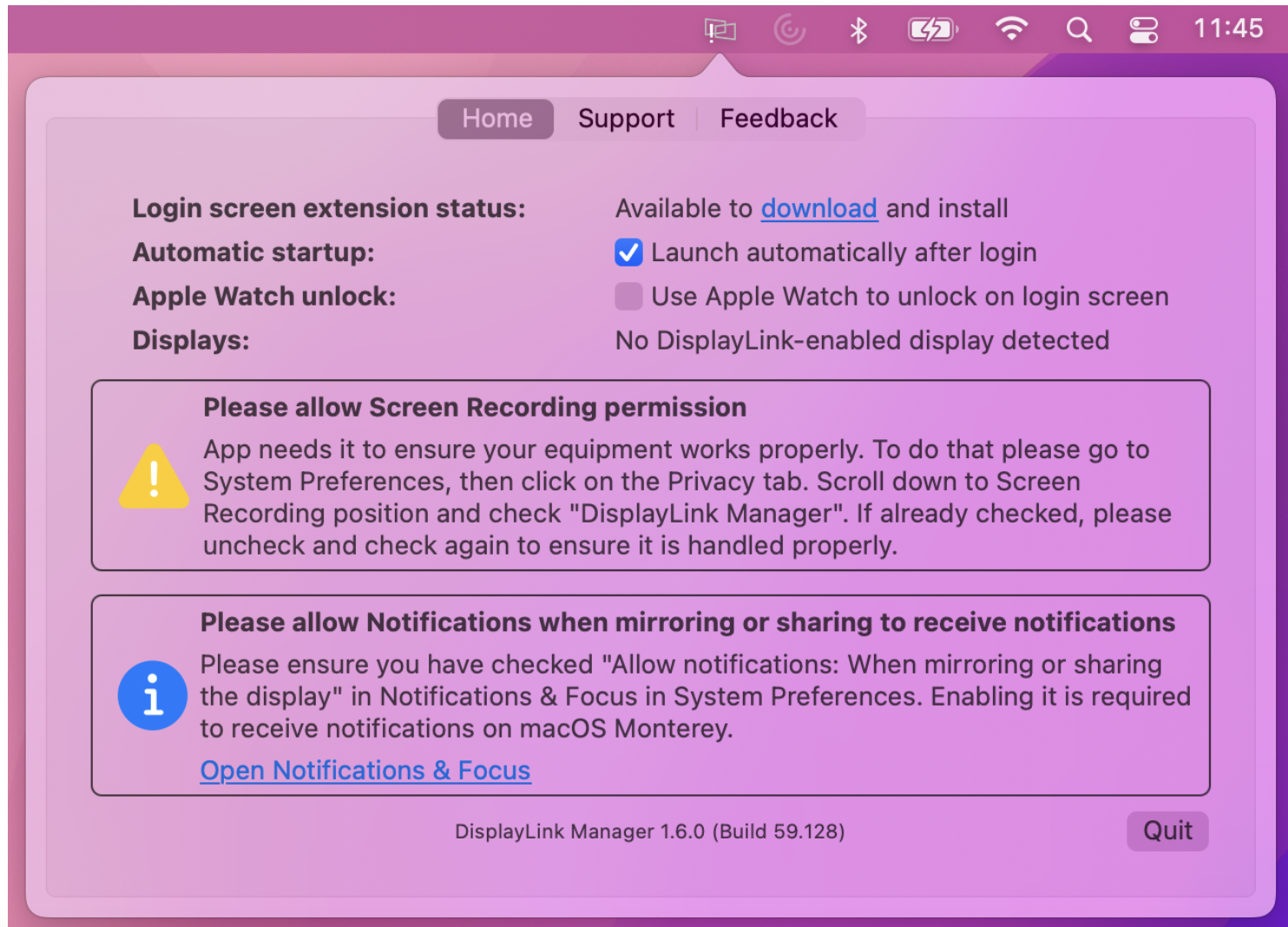Open Spotlight search magnifier icon

tap(1078, 30)
